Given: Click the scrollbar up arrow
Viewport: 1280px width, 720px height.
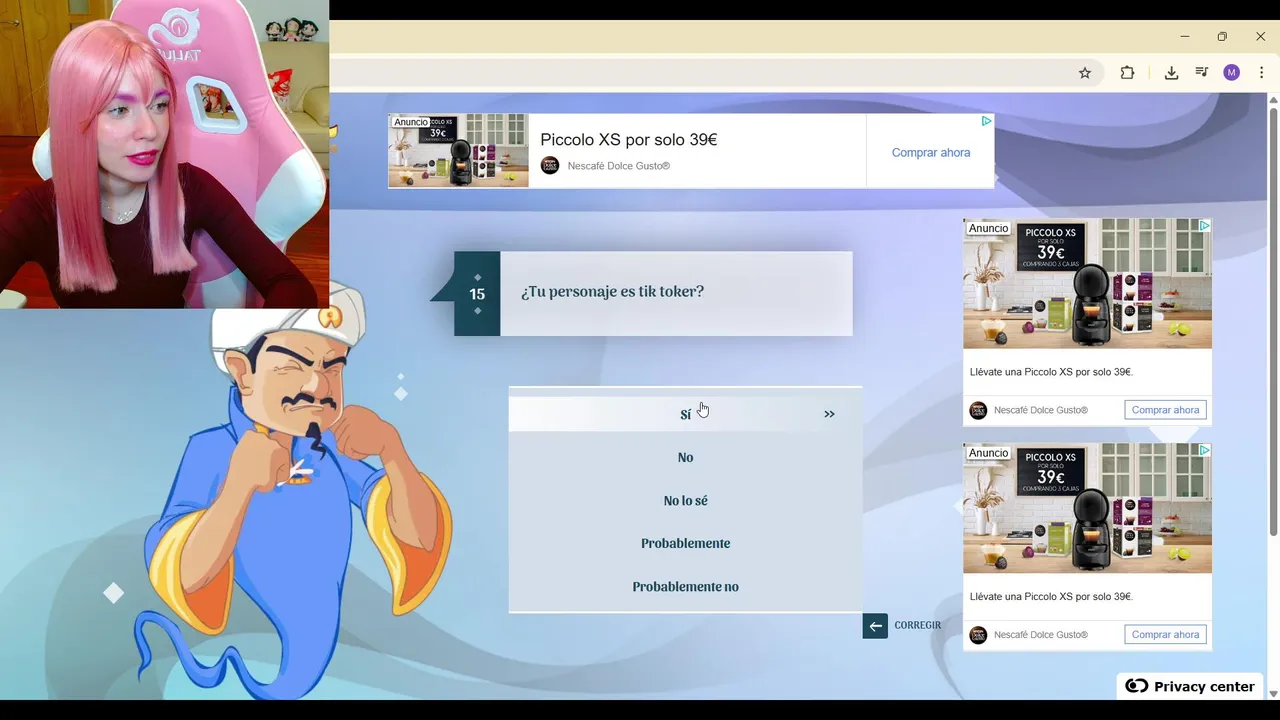Looking at the screenshot, I should (1273, 99).
